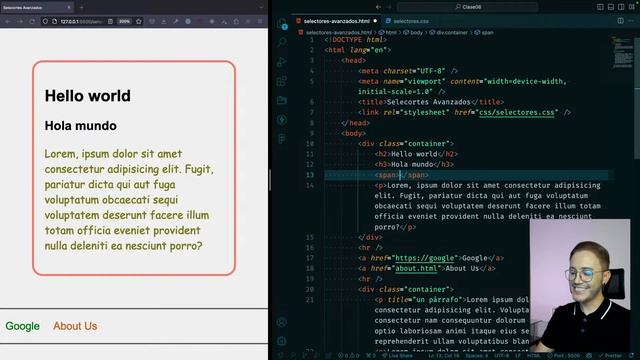Viewport: 640px width, 360px height.
Task: Open the Search icon in VS Code activity bar
Action: [282, 42]
